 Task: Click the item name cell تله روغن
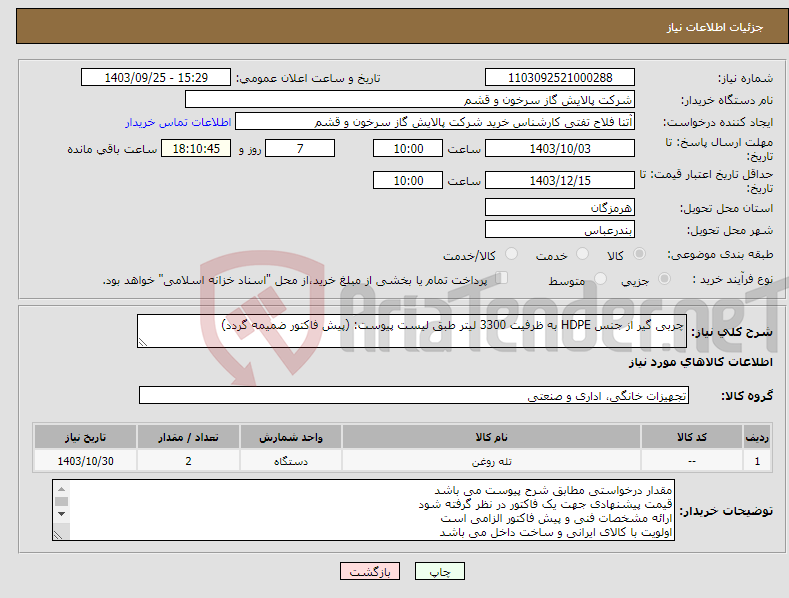[x=491, y=461]
